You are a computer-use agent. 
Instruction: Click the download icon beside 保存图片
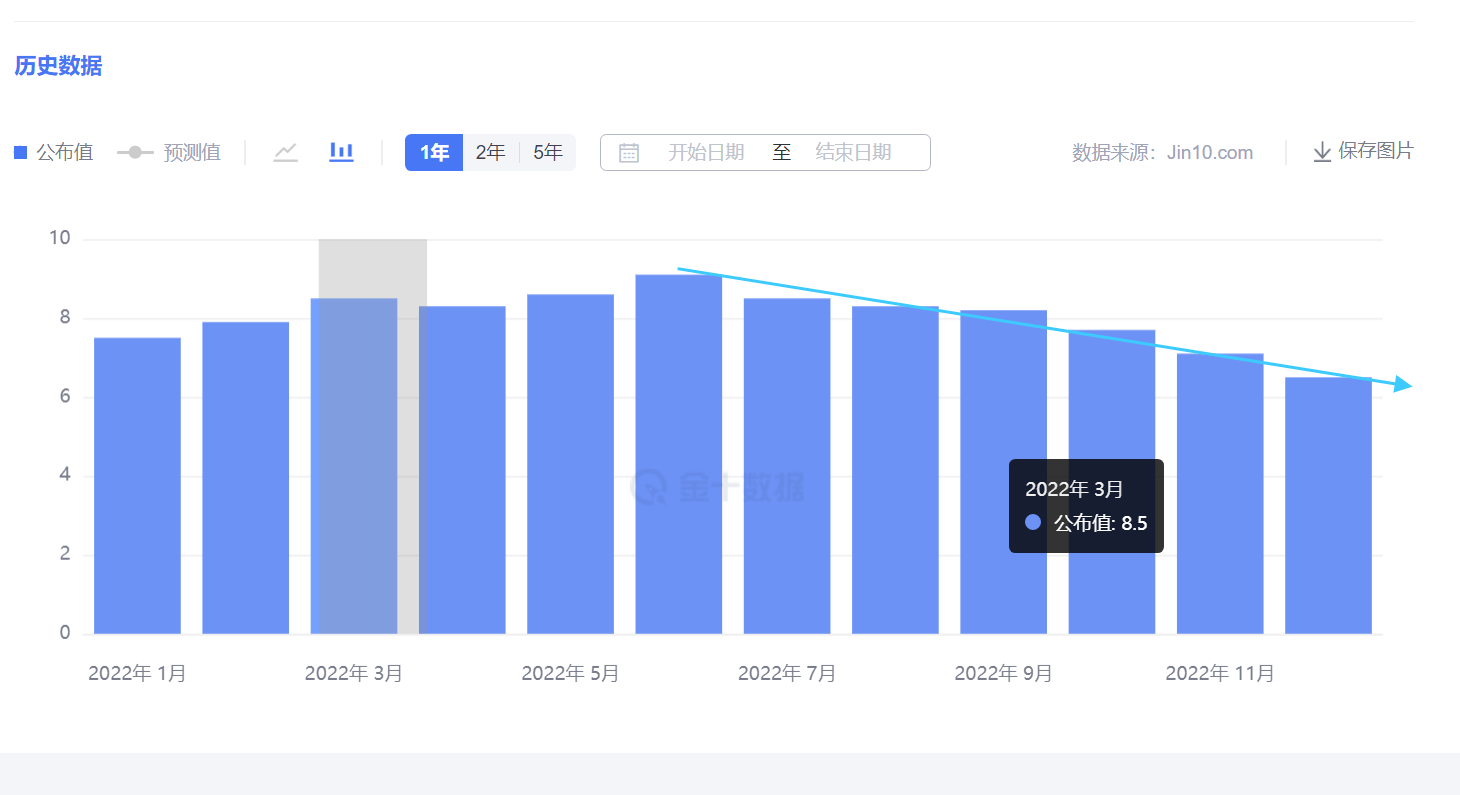[1320, 151]
